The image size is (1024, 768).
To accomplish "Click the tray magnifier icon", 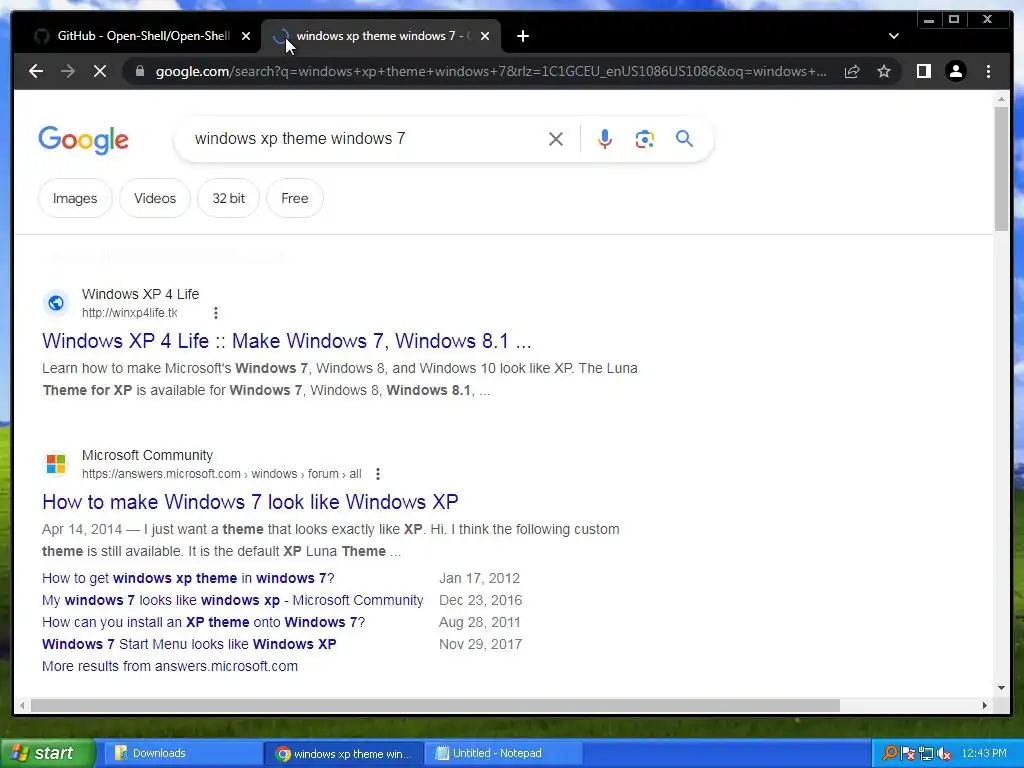I will point(889,753).
